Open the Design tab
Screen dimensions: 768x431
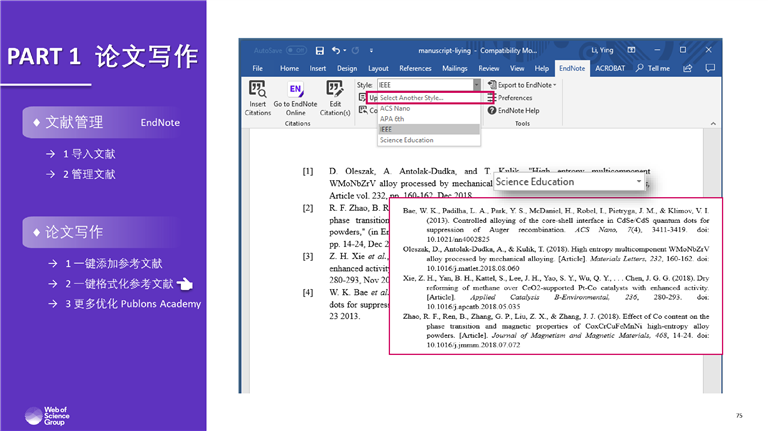coord(347,69)
